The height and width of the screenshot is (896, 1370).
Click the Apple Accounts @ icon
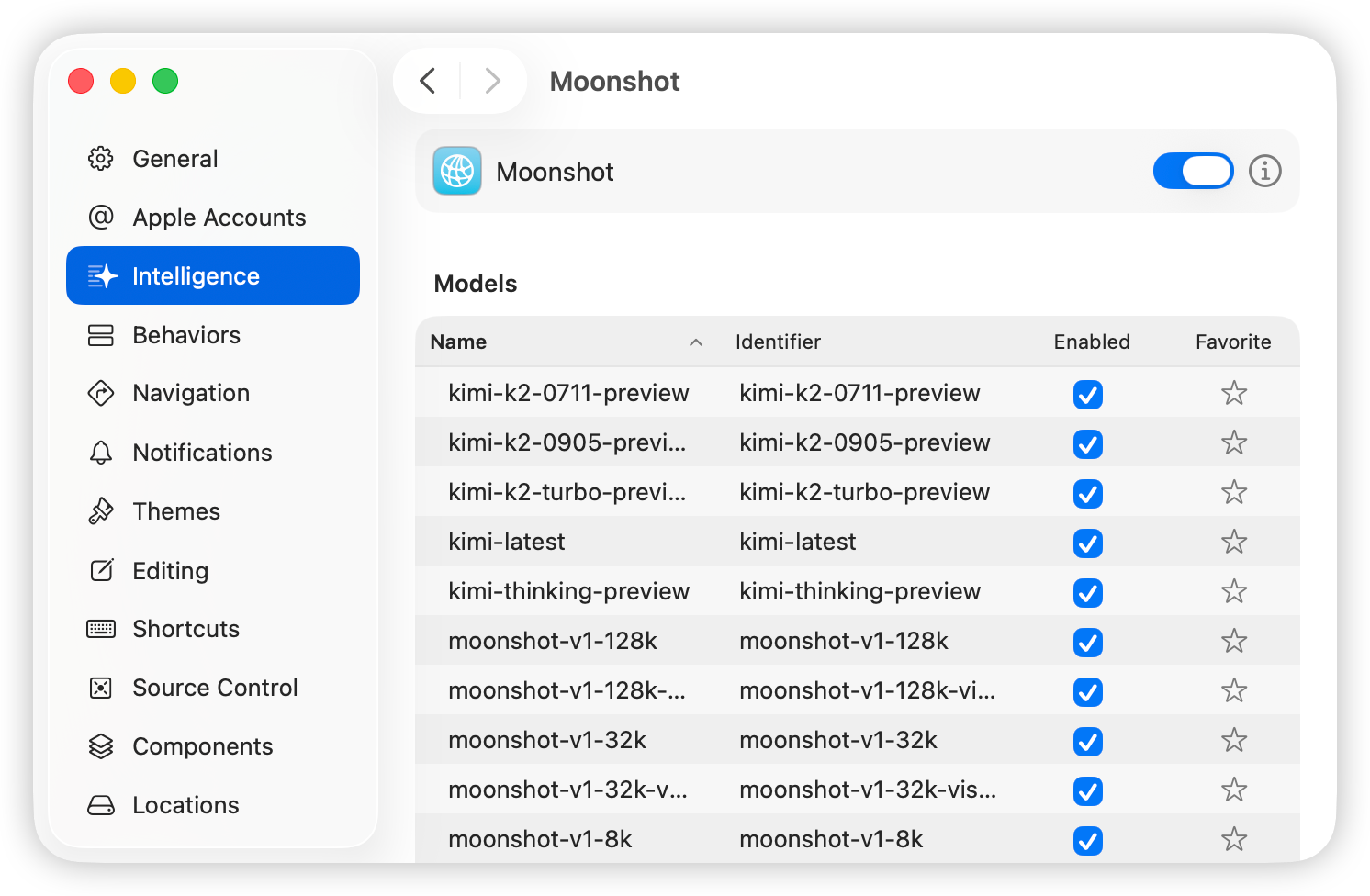(100, 217)
